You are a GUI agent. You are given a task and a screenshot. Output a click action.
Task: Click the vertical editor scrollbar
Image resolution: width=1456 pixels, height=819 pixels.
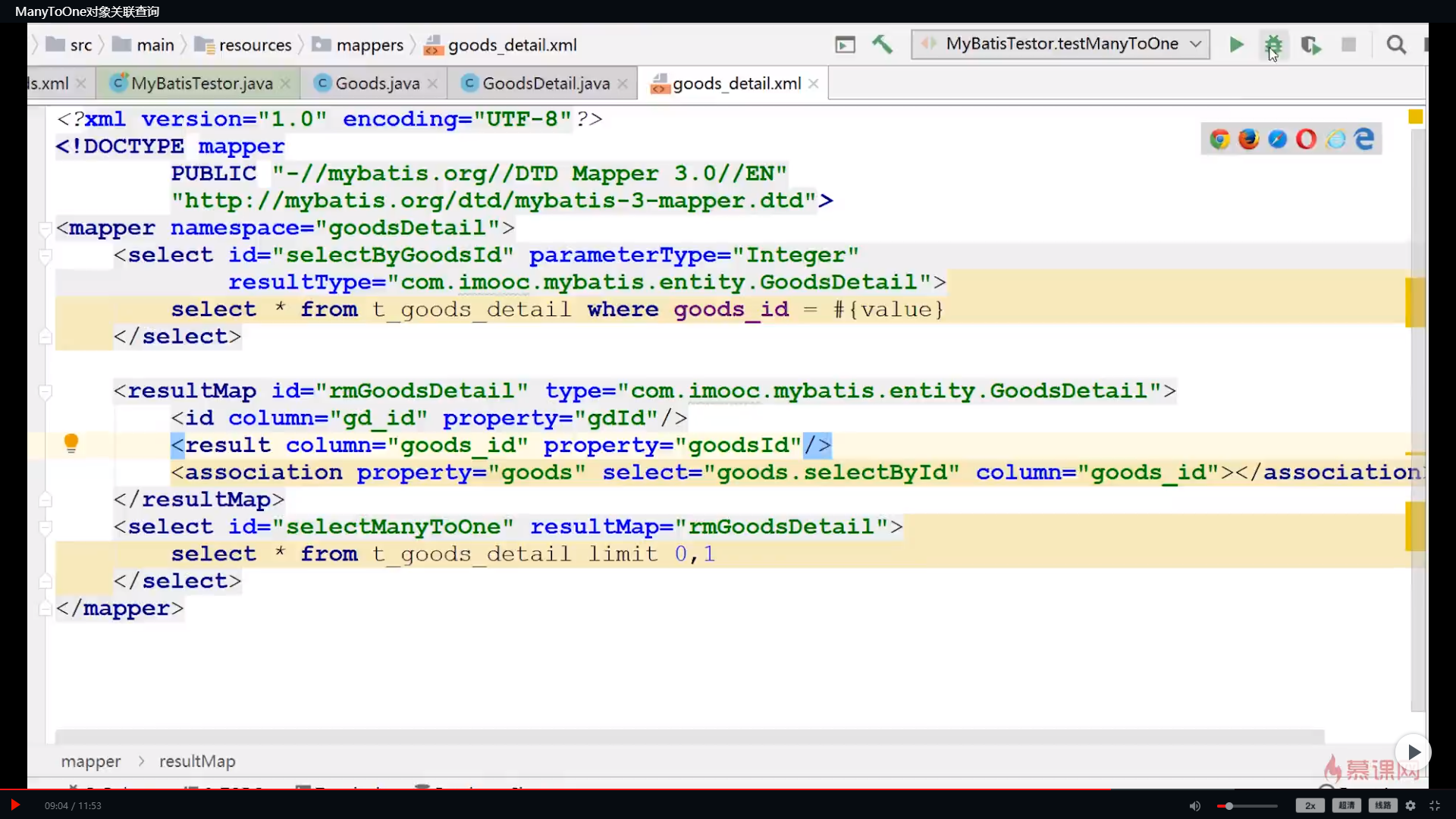1417,421
